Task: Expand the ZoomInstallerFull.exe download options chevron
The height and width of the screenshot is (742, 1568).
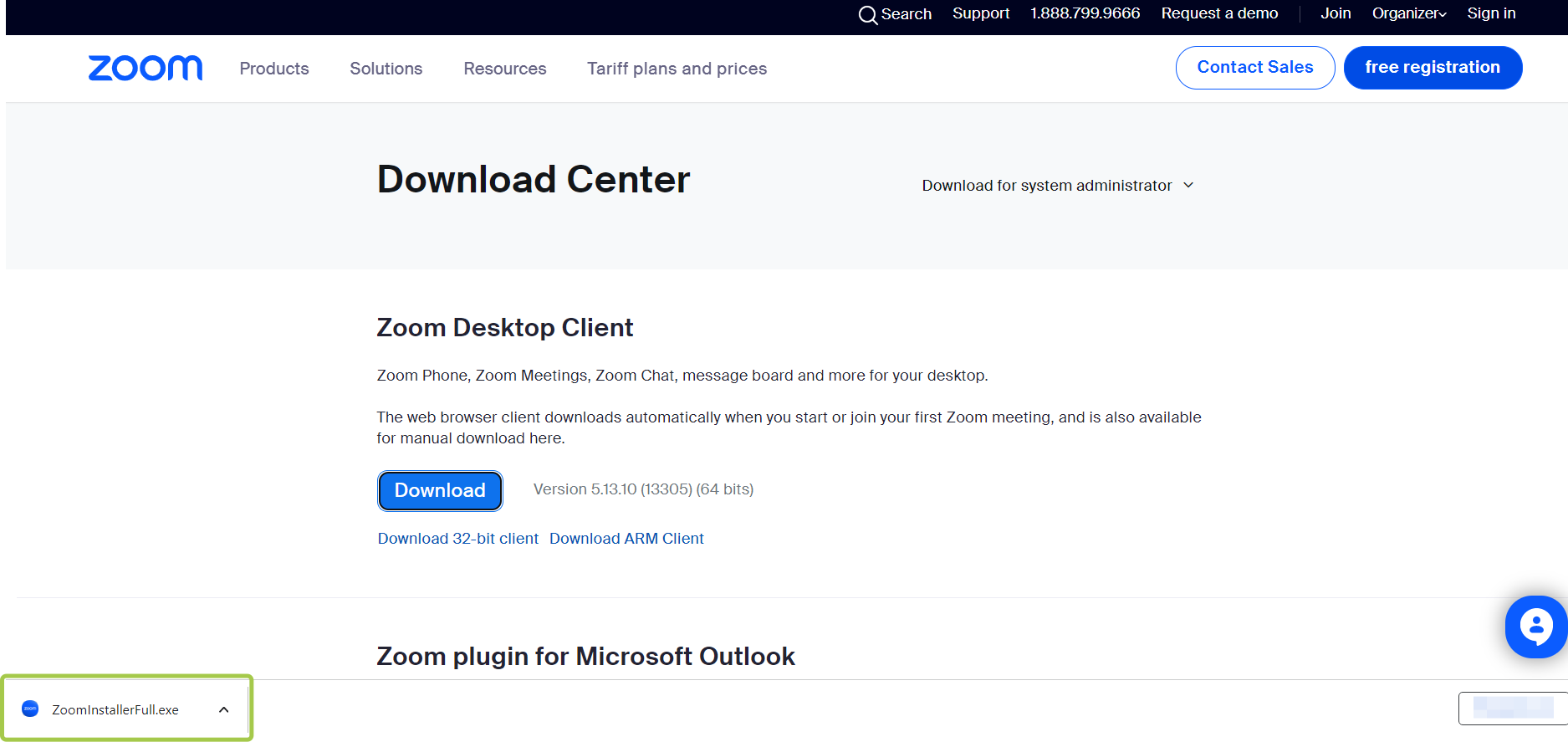Action: 223,709
